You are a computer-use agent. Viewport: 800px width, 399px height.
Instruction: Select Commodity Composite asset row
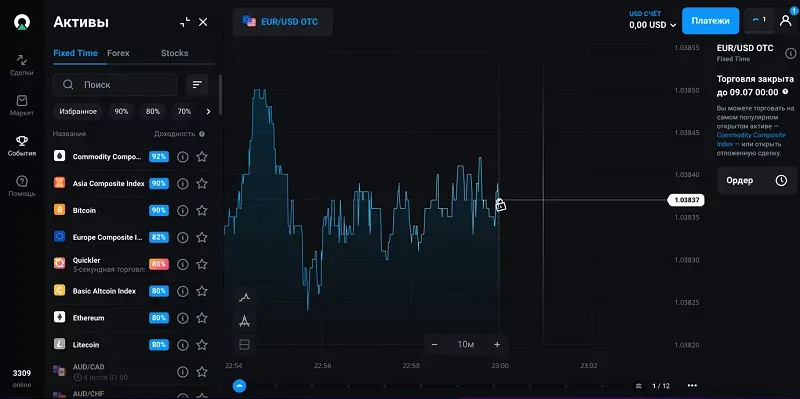[x=131, y=157]
